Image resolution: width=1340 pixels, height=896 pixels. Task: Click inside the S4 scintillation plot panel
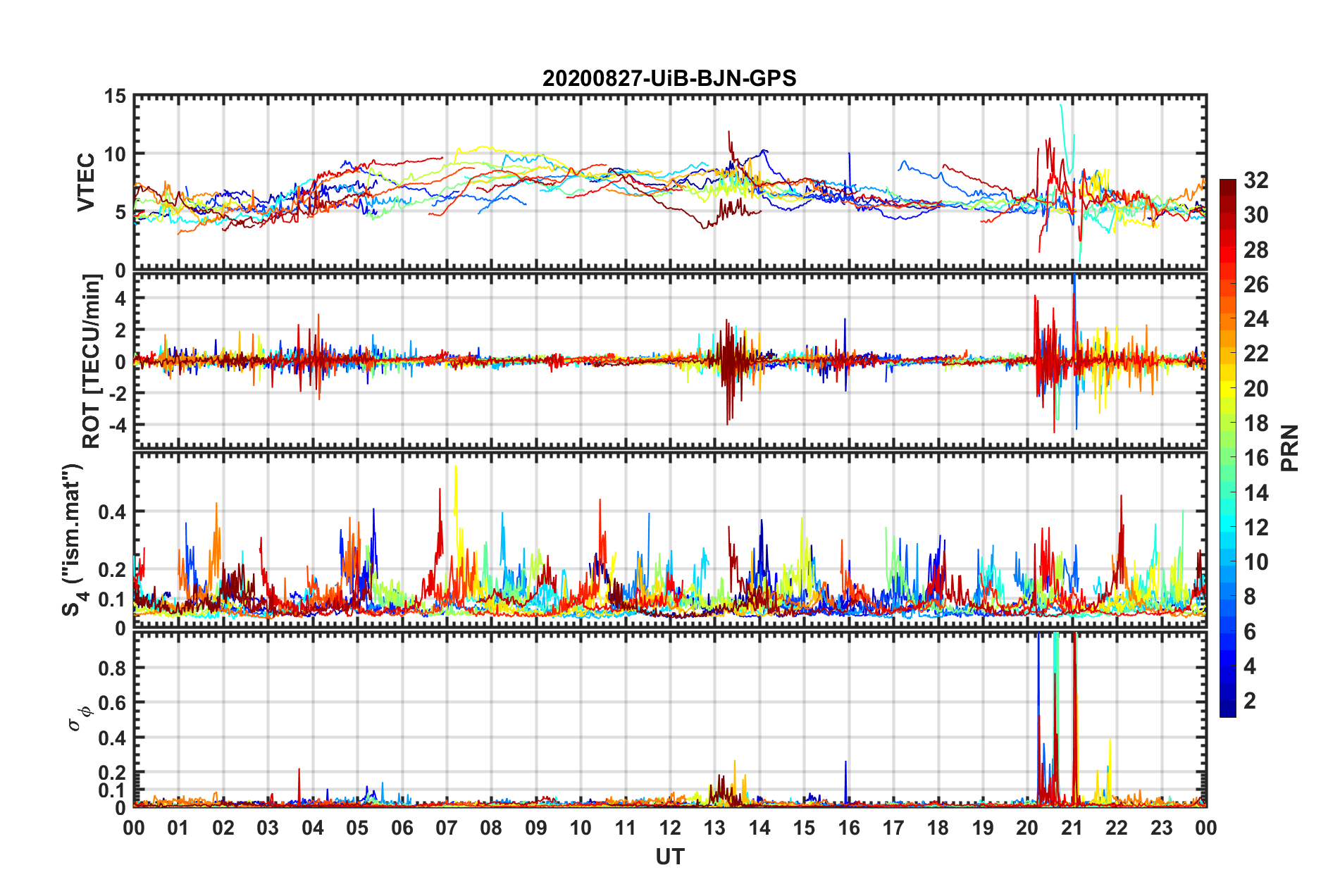pyautogui.click(x=670, y=540)
